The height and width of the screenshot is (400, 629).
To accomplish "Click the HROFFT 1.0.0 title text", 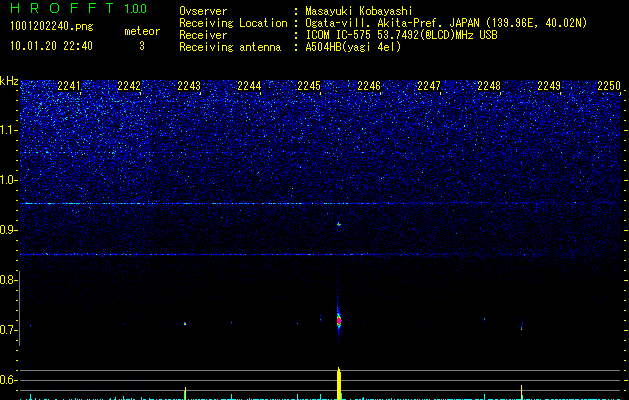I will pos(79,8).
